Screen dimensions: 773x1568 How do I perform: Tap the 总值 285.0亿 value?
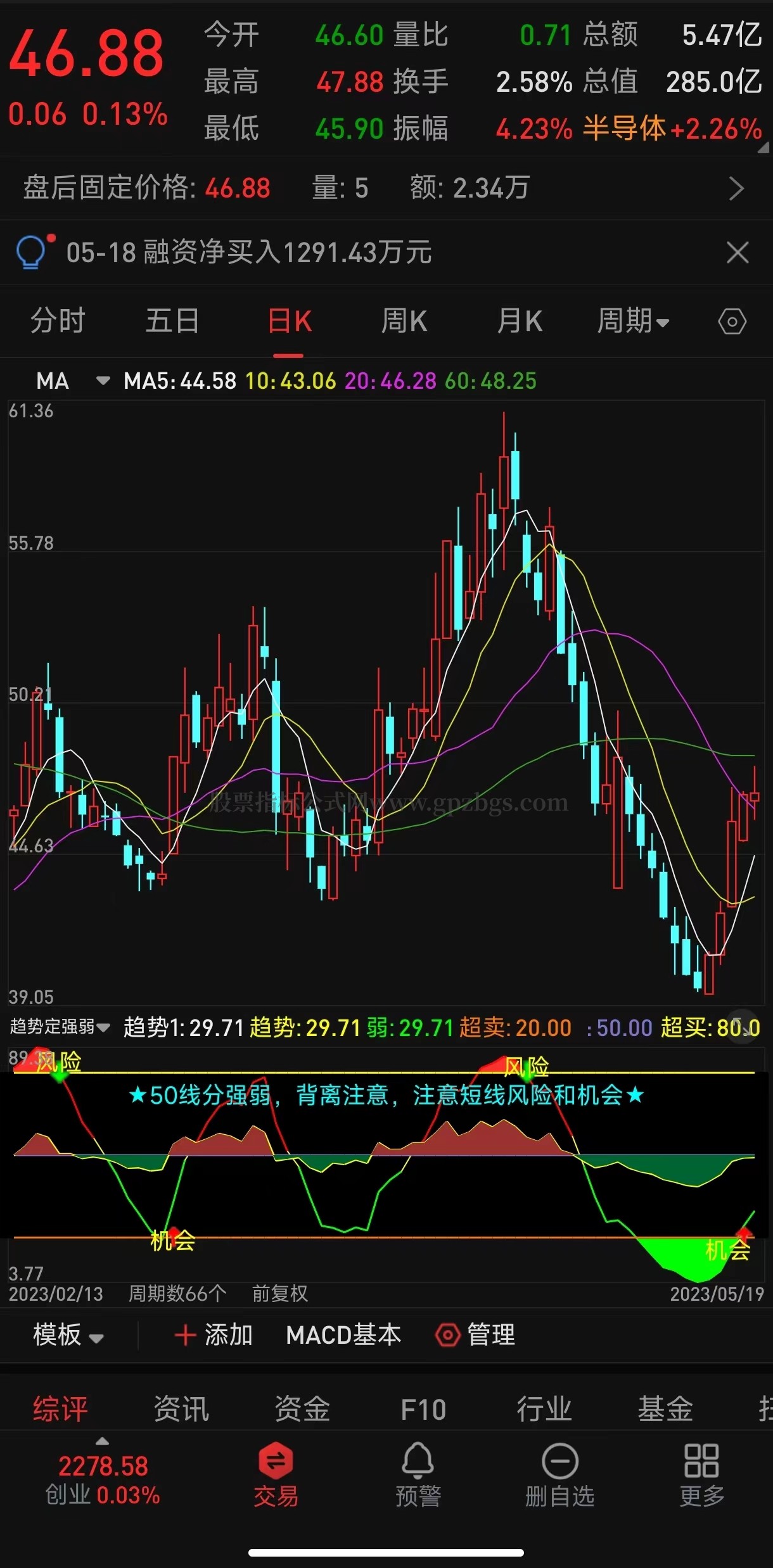[672, 82]
